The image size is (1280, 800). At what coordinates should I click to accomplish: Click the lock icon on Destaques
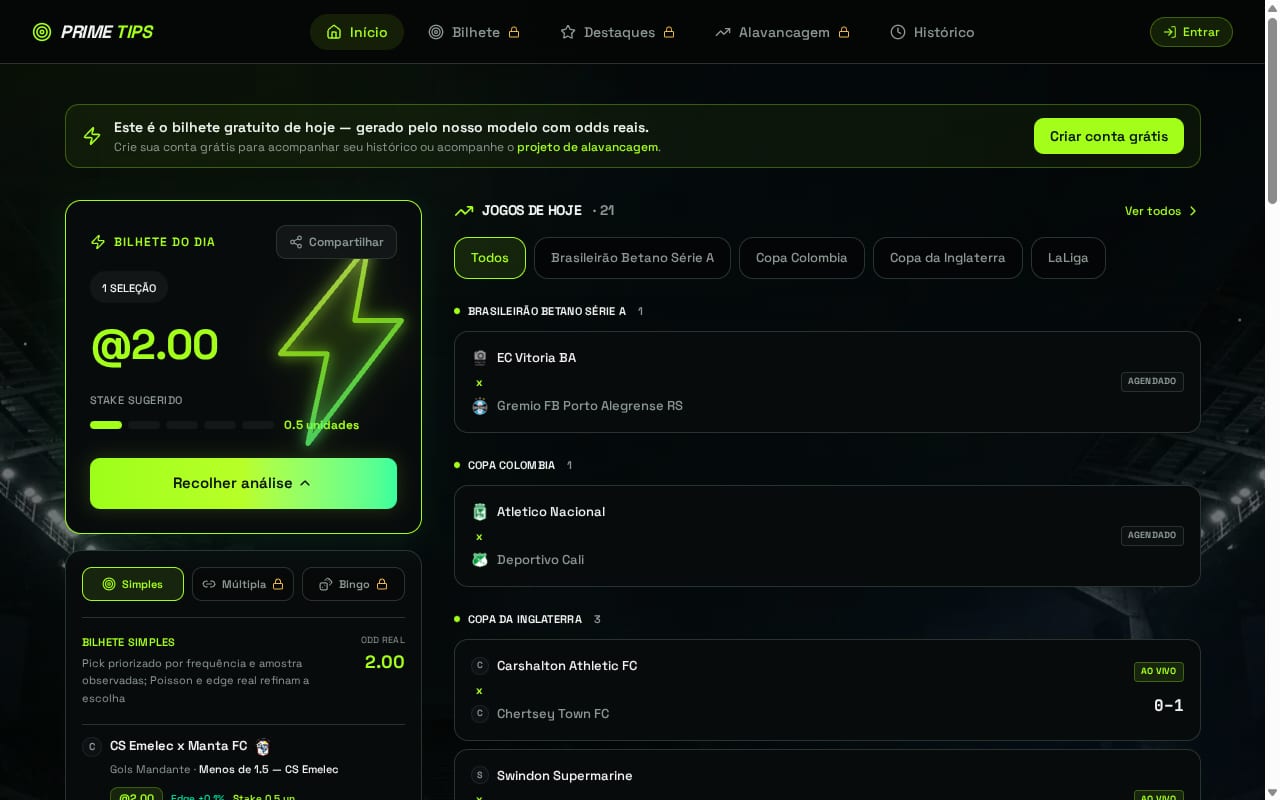point(669,32)
